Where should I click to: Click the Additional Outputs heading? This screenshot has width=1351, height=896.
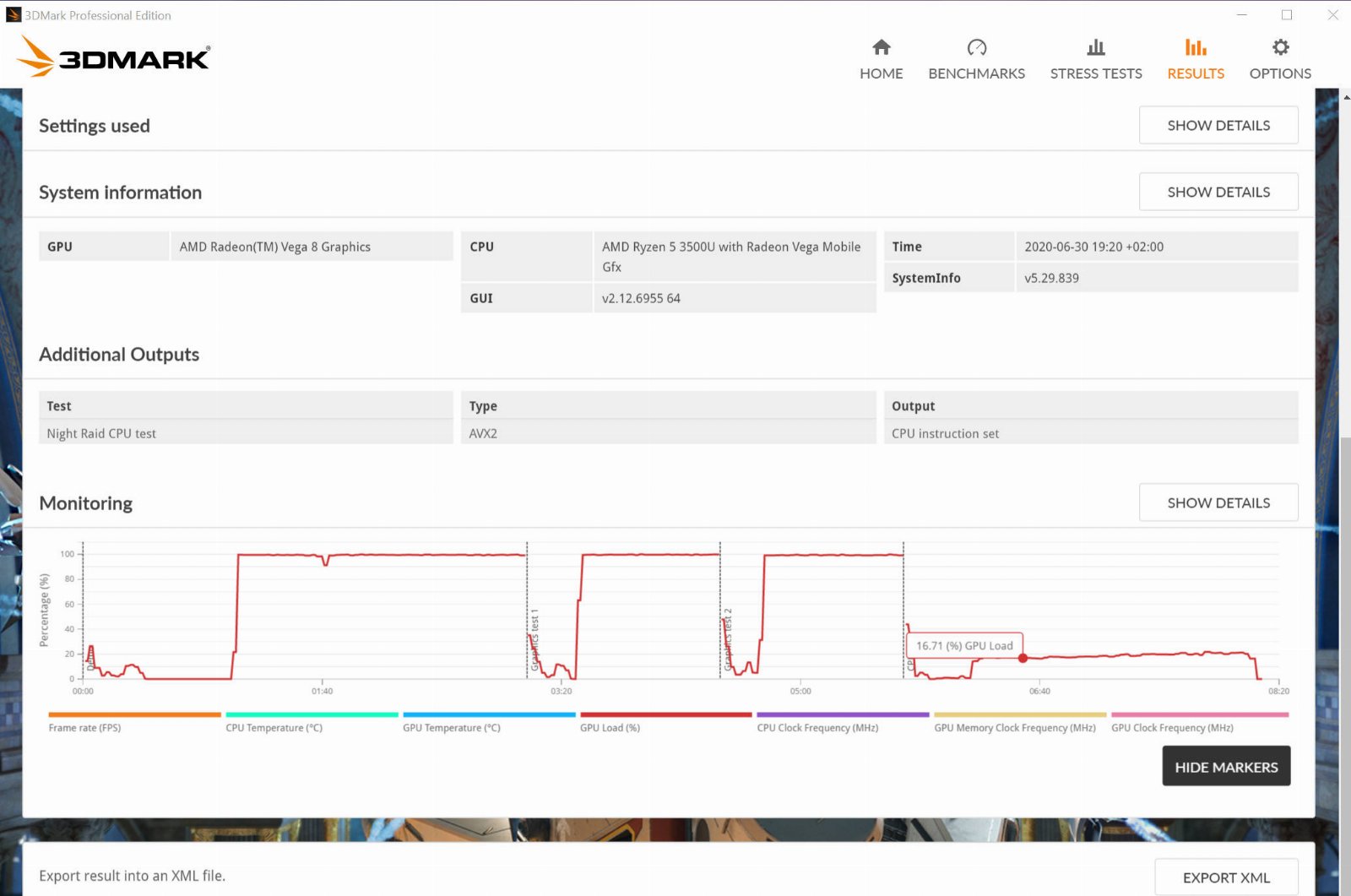[x=119, y=355]
